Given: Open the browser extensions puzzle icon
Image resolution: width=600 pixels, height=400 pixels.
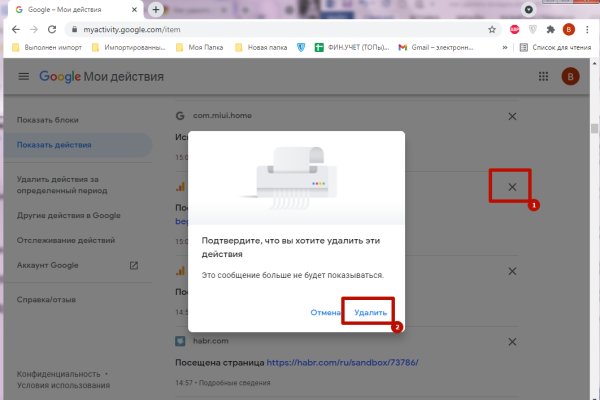Looking at the screenshot, I should (549, 29).
